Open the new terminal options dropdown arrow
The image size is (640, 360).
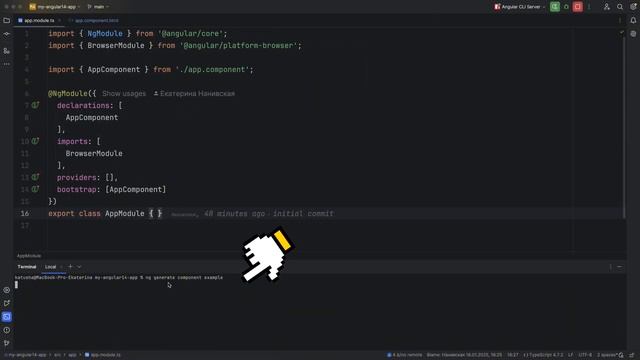pos(79,267)
